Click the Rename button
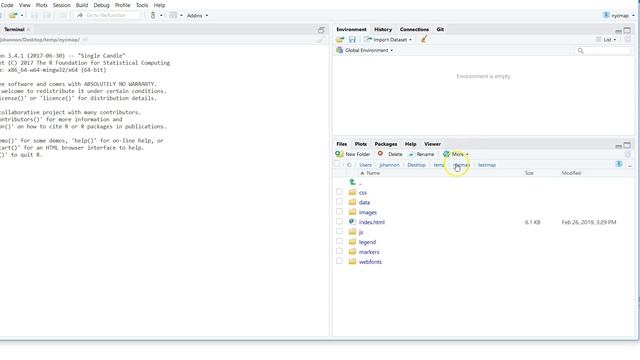 click(421, 154)
